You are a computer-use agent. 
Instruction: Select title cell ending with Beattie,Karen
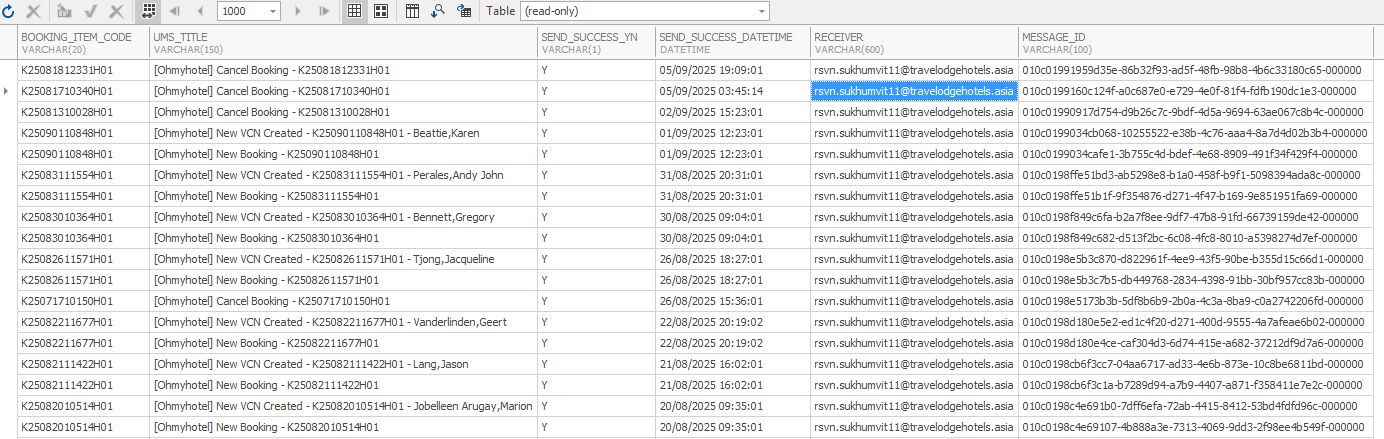[x=344, y=133]
